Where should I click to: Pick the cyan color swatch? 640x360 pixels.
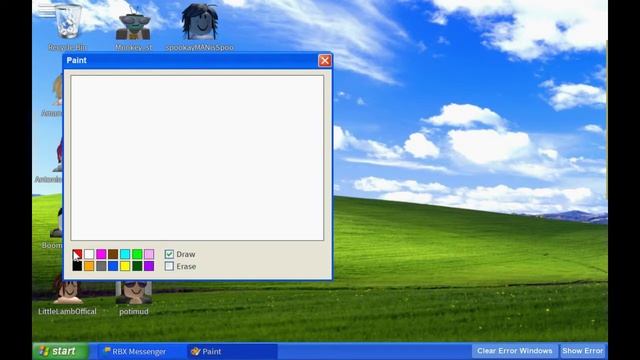(x=125, y=254)
